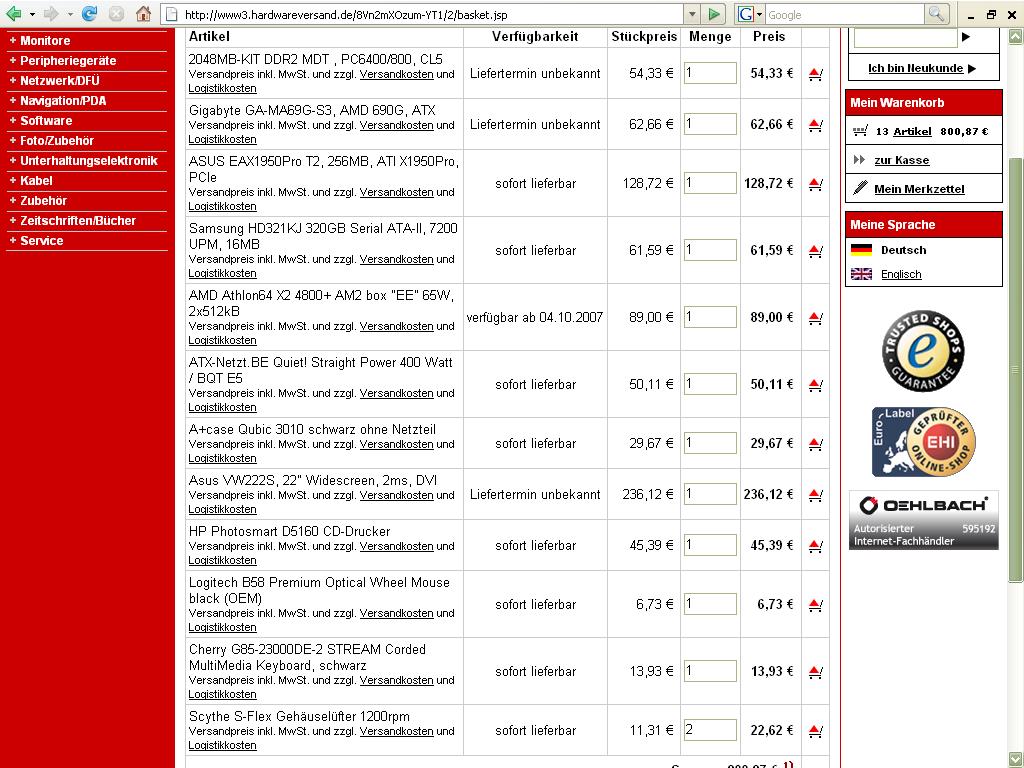Click the green Go arrow beside the address bar
The image size is (1024, 768).
714,14
